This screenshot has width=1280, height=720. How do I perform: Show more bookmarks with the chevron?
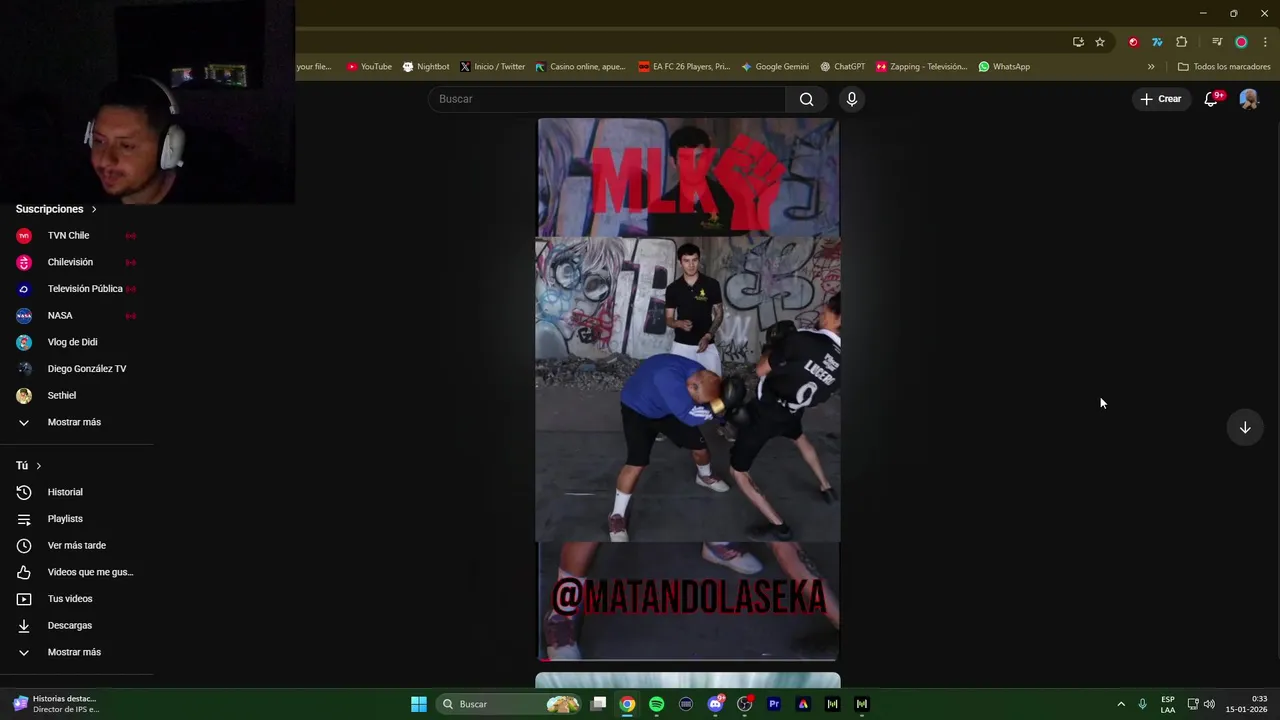coord(1151,67)
